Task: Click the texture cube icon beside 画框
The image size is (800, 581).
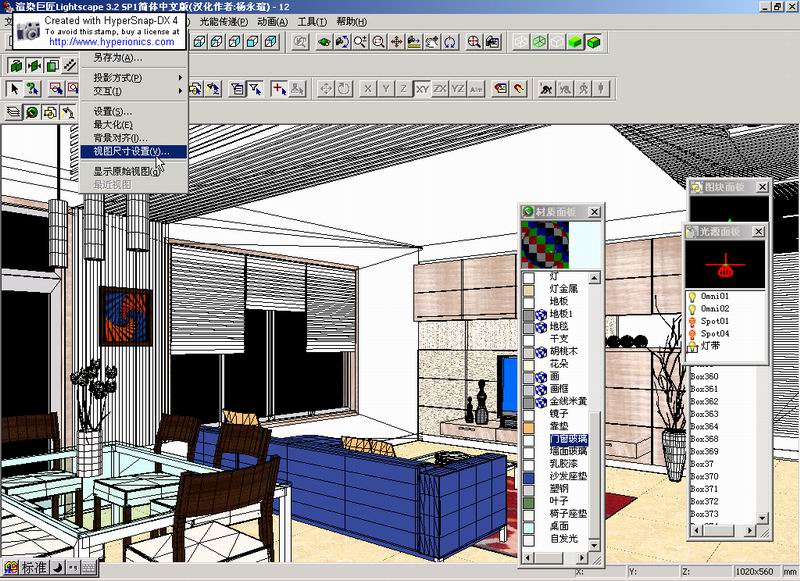Action: pyautogui.click(x=541, y=389)
